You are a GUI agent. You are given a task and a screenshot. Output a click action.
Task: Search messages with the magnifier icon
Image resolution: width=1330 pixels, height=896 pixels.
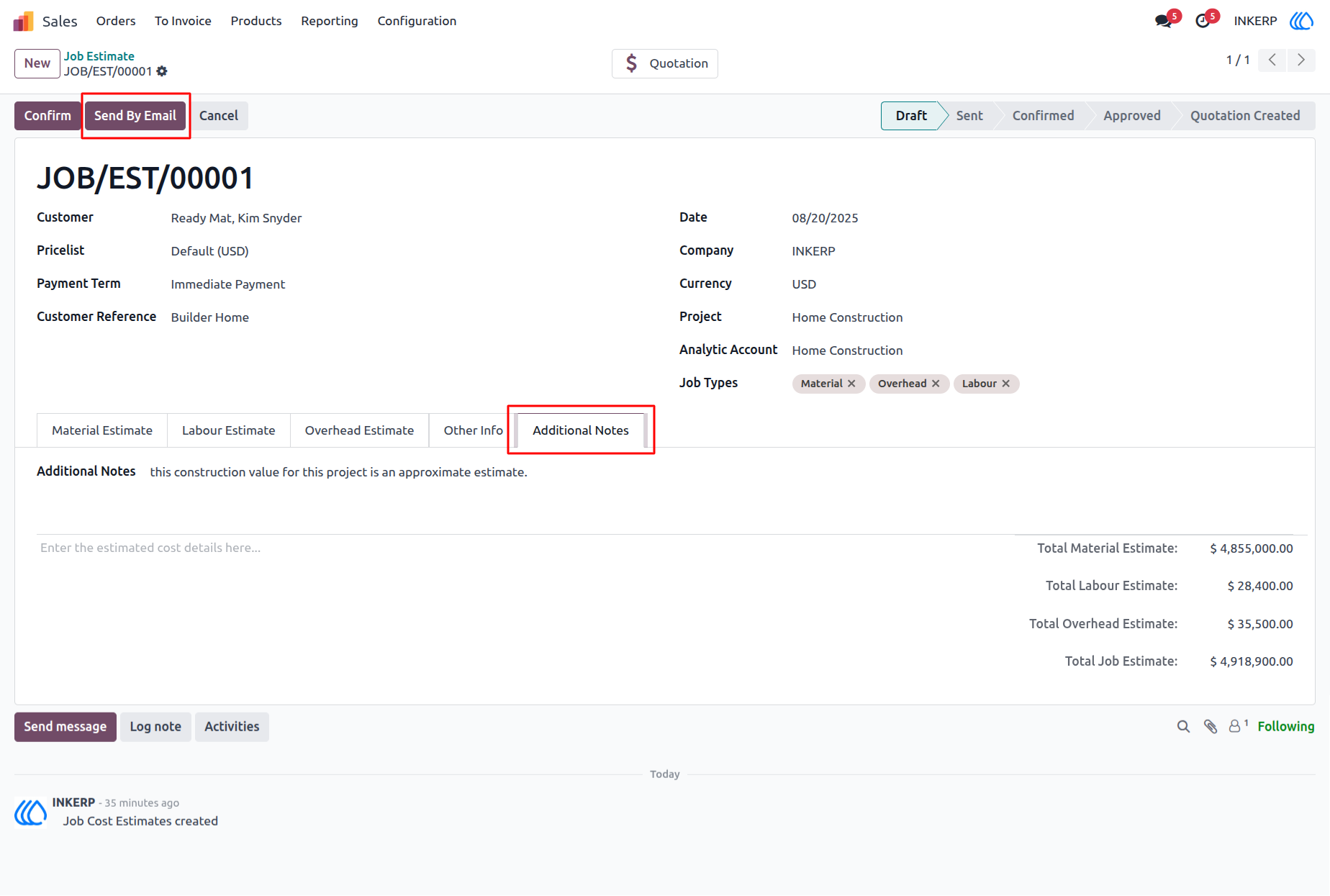click(x=1183, y=727)
